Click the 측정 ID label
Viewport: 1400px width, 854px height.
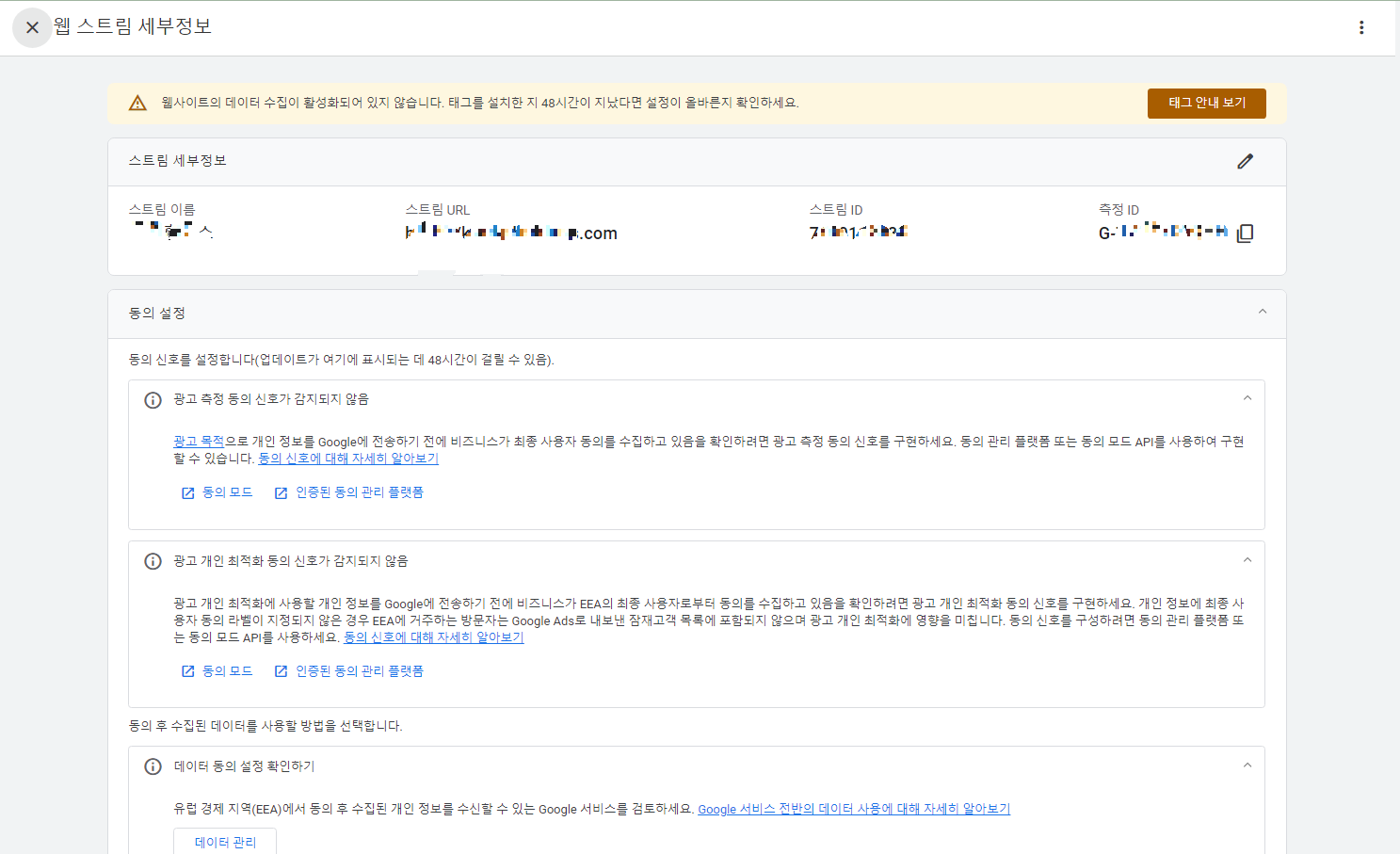click(1118, 209)
